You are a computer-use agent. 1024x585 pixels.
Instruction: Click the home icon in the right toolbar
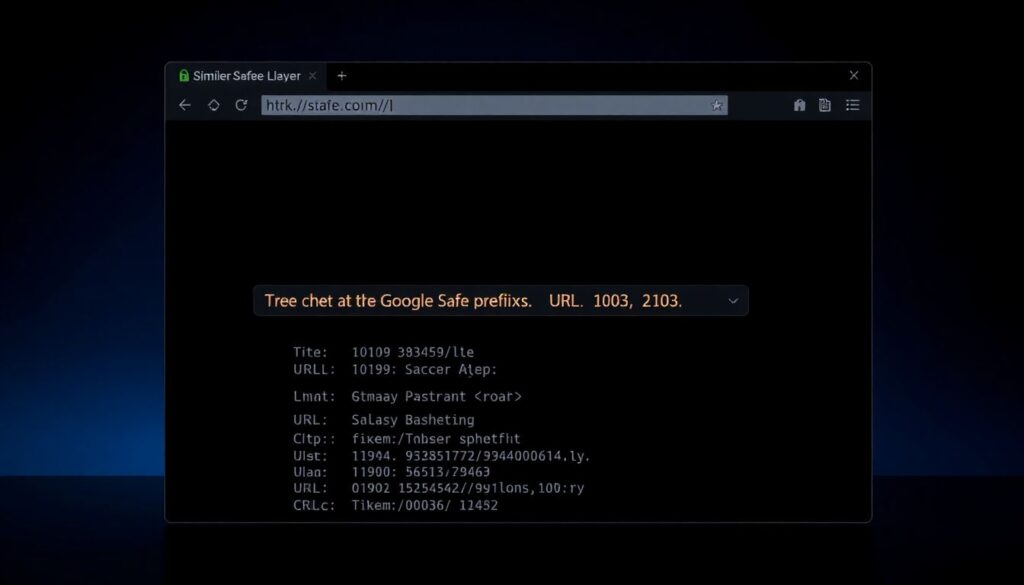point(799,105)
